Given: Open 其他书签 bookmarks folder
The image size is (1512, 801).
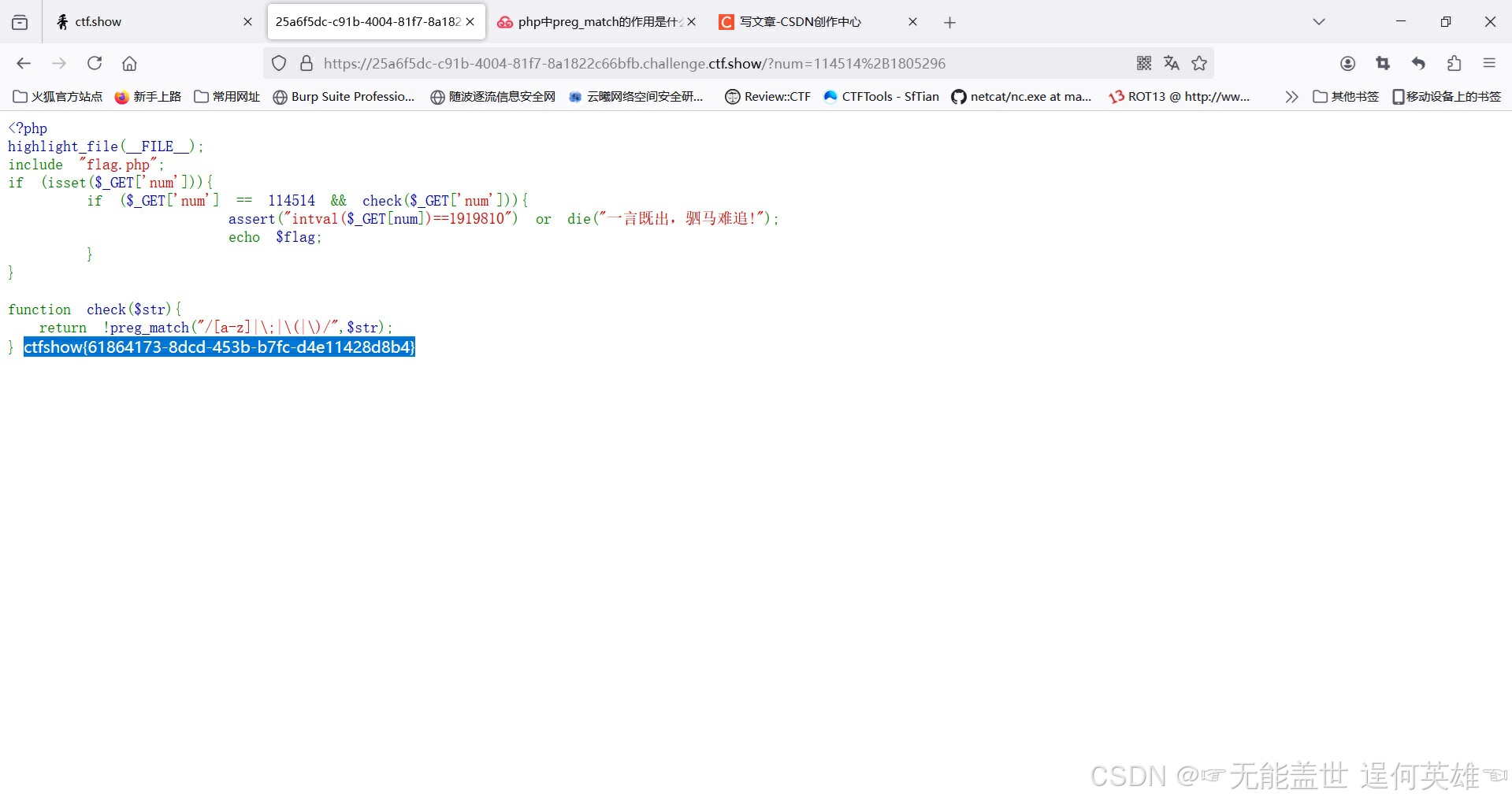Looking at the screenshot, I should pyautogui.click(x=1346, y=96).
